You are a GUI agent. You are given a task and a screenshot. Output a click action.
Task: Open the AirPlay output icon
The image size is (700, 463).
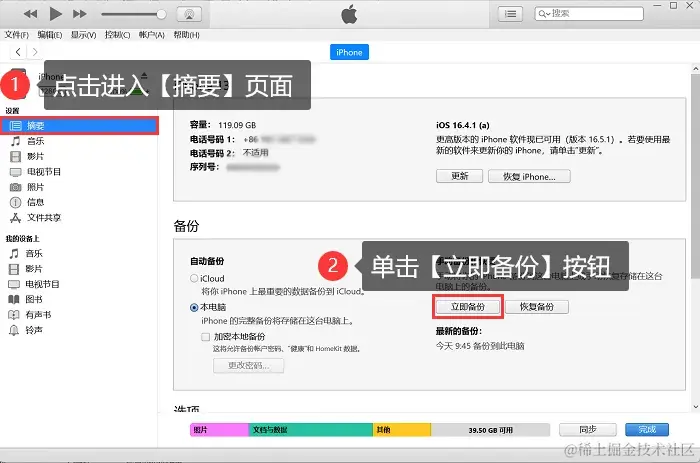(189, 14)
